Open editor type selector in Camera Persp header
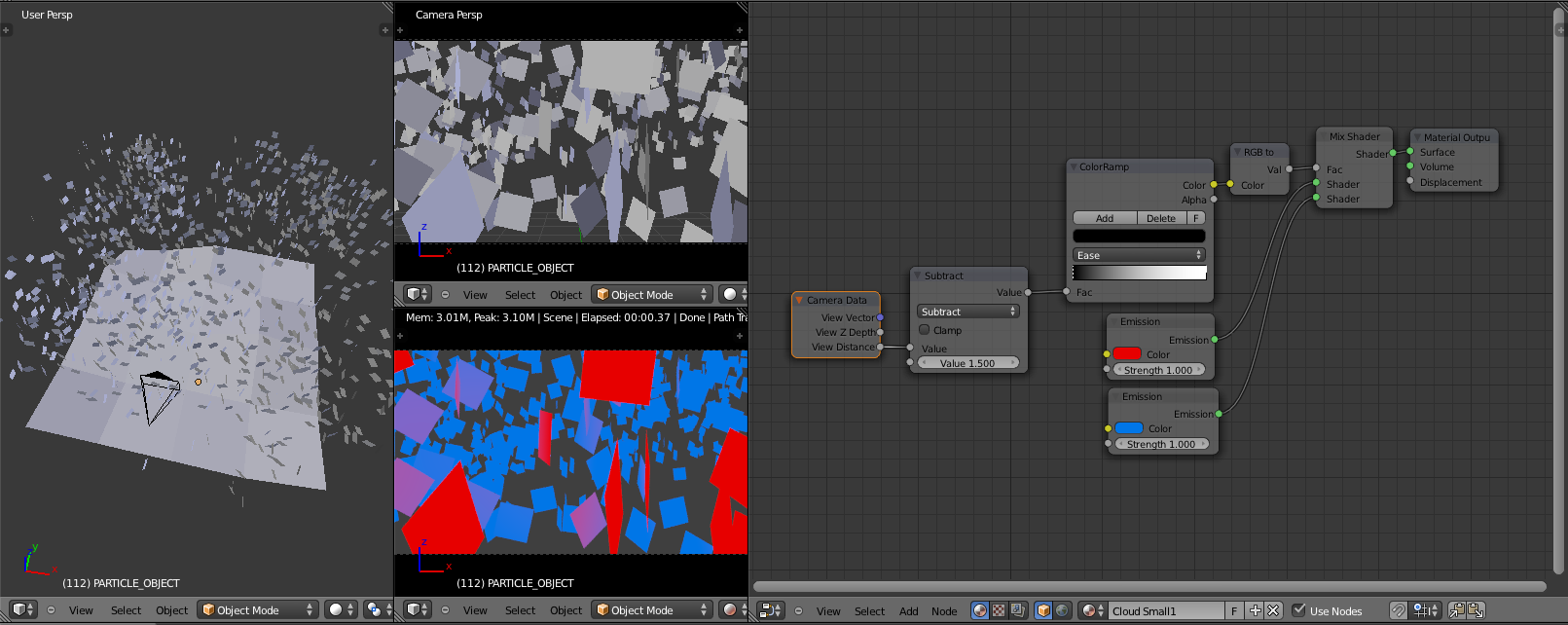The width and height of the screenshot is (1568, 625). [x=418, y=294]
